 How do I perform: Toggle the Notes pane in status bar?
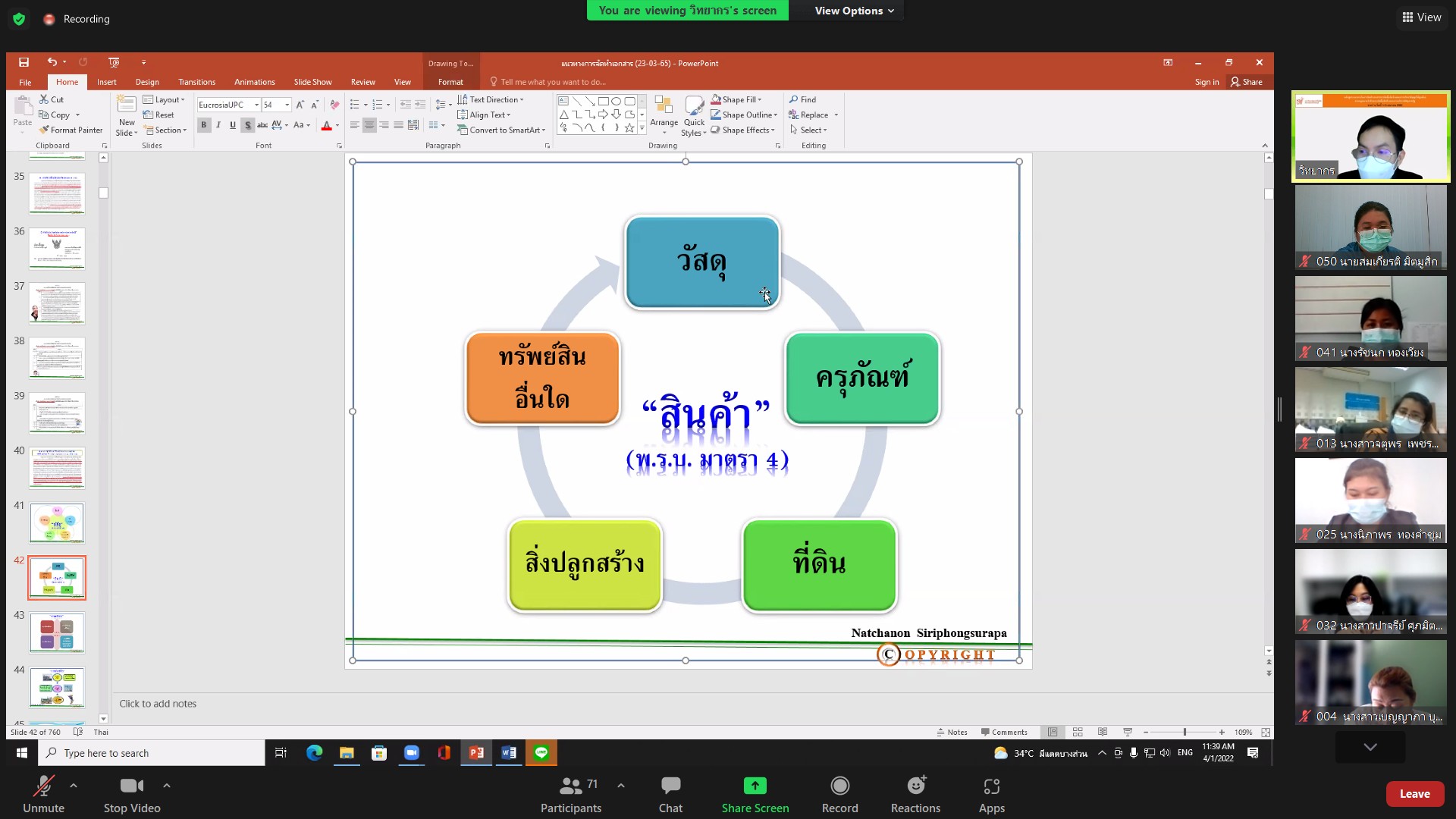tap(952, 732)
